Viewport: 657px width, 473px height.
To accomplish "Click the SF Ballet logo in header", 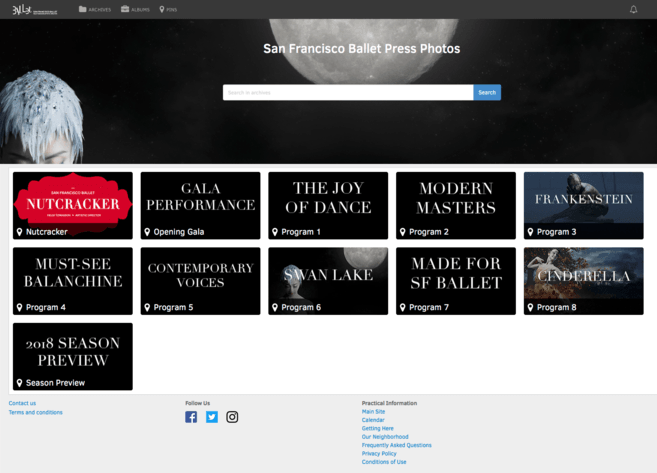I will pyautogui.click(x=34, y=10).
